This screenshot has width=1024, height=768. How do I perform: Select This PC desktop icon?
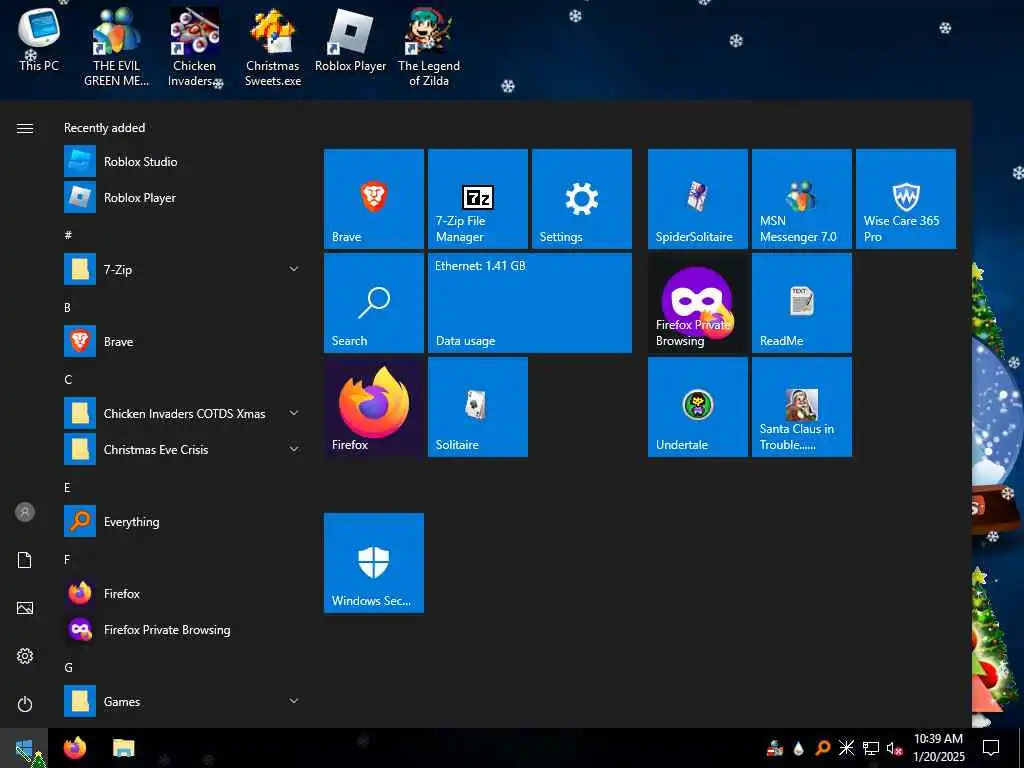coord(39,40)
